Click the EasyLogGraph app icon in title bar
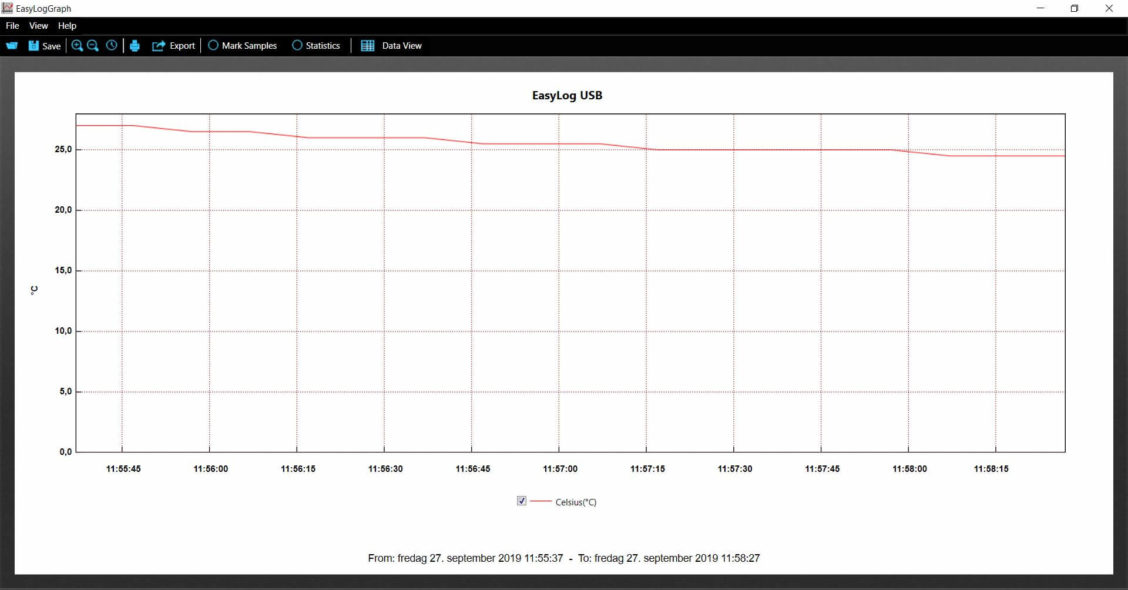 8,8
